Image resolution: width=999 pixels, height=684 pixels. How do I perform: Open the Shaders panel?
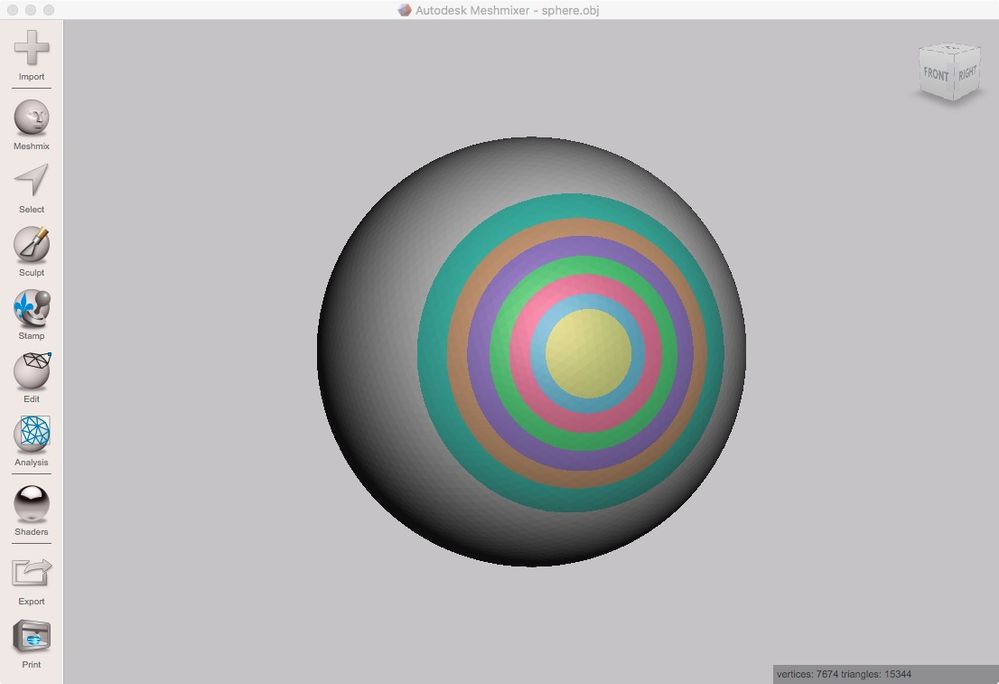click(x=31, y=510)
